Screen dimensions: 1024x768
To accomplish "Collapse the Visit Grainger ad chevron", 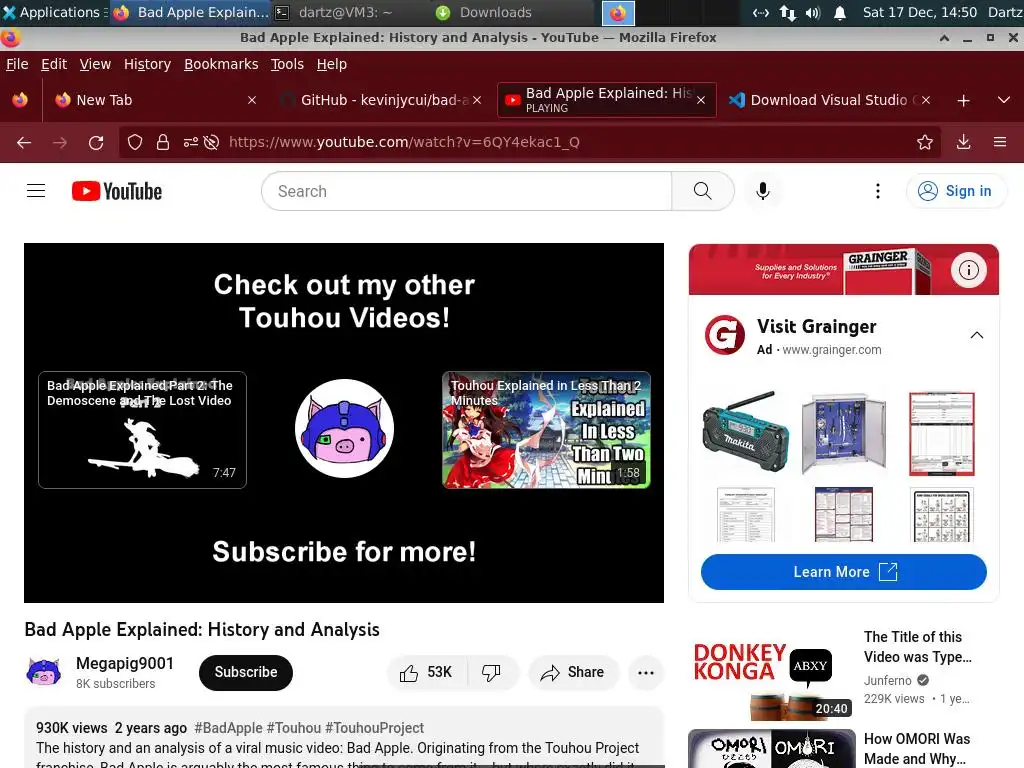I will click(x=976, y=335).
